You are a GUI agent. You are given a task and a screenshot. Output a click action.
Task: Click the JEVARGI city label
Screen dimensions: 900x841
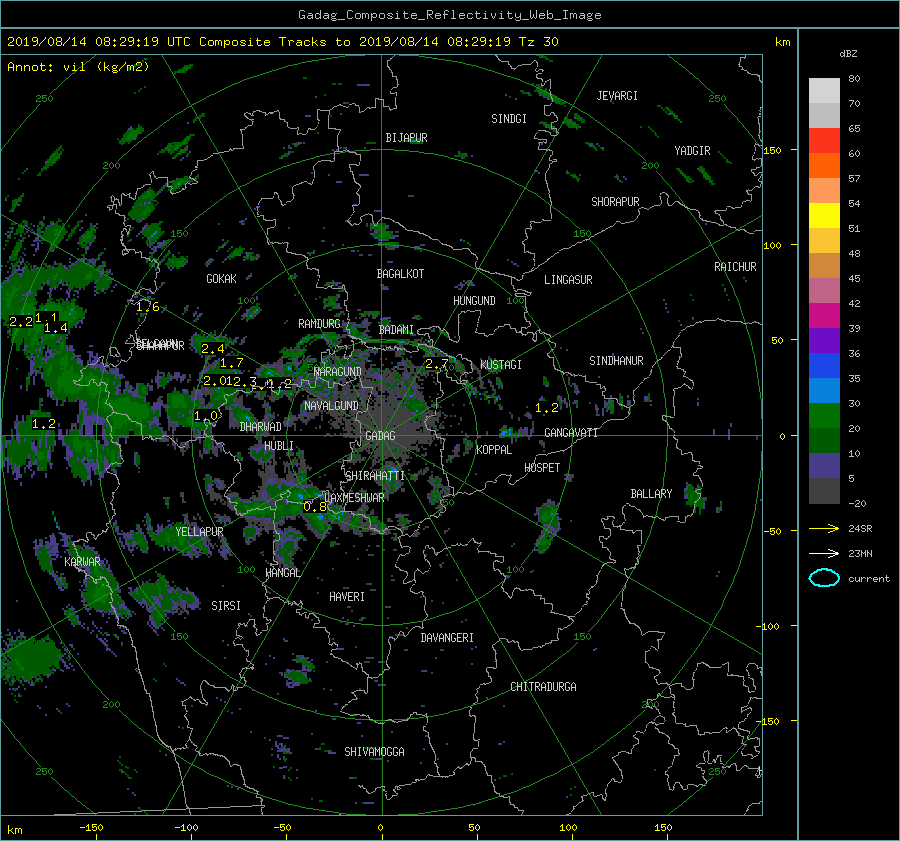coord(617,96)
